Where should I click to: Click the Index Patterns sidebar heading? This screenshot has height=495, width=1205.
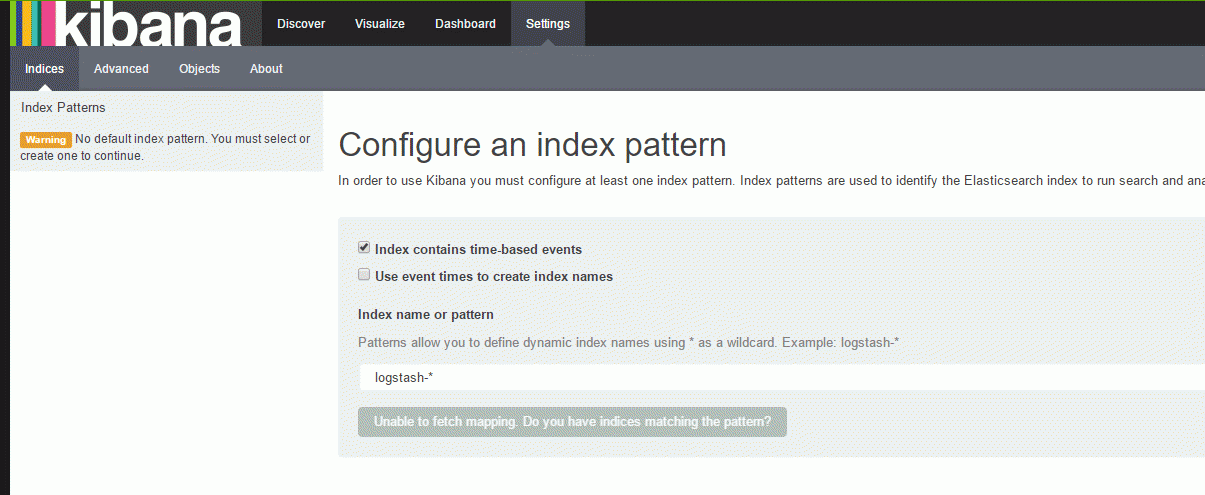click(63, 108)
